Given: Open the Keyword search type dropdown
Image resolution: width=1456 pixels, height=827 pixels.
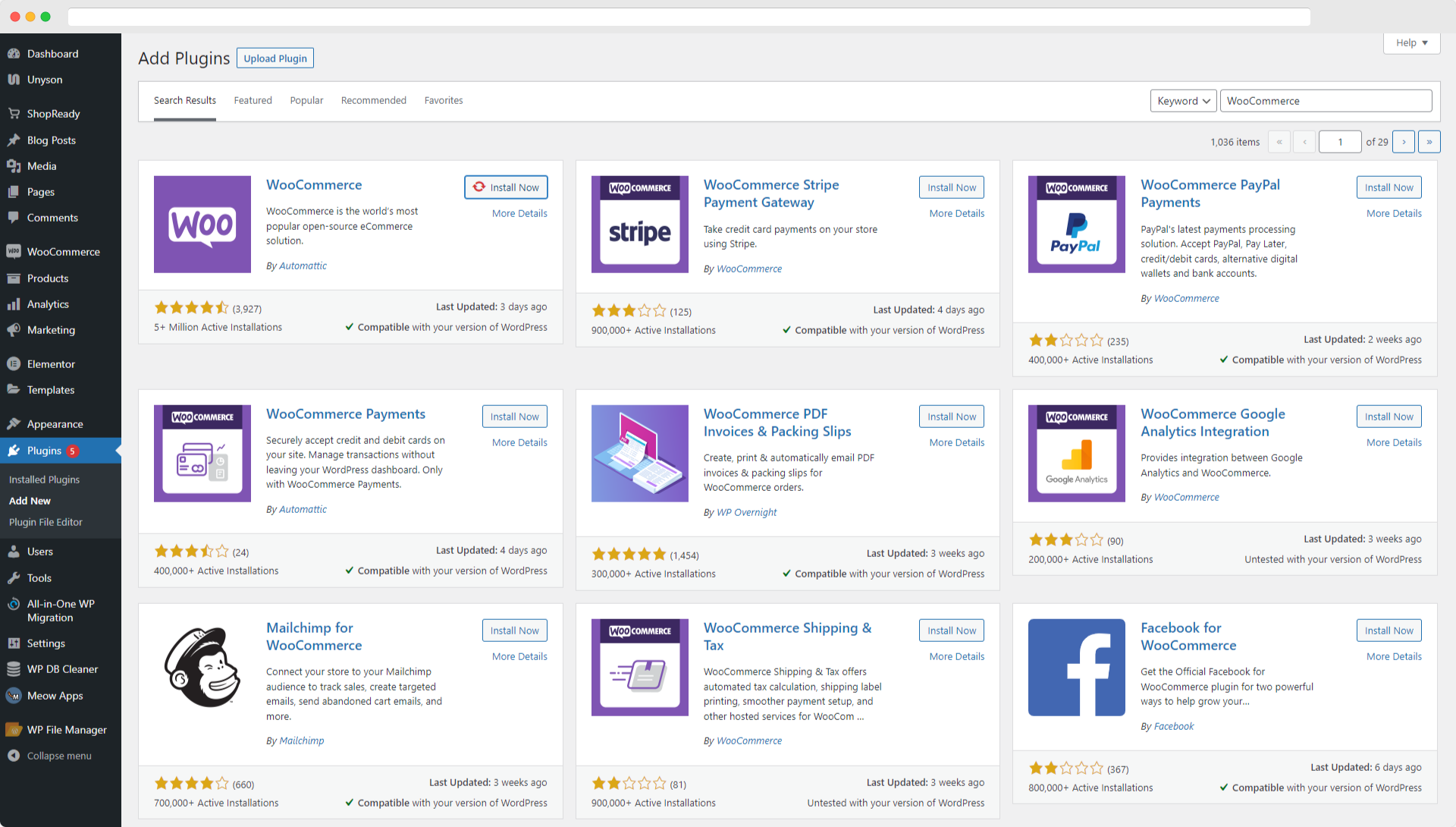Looking at the screenshot, I should click(1184, 101).
